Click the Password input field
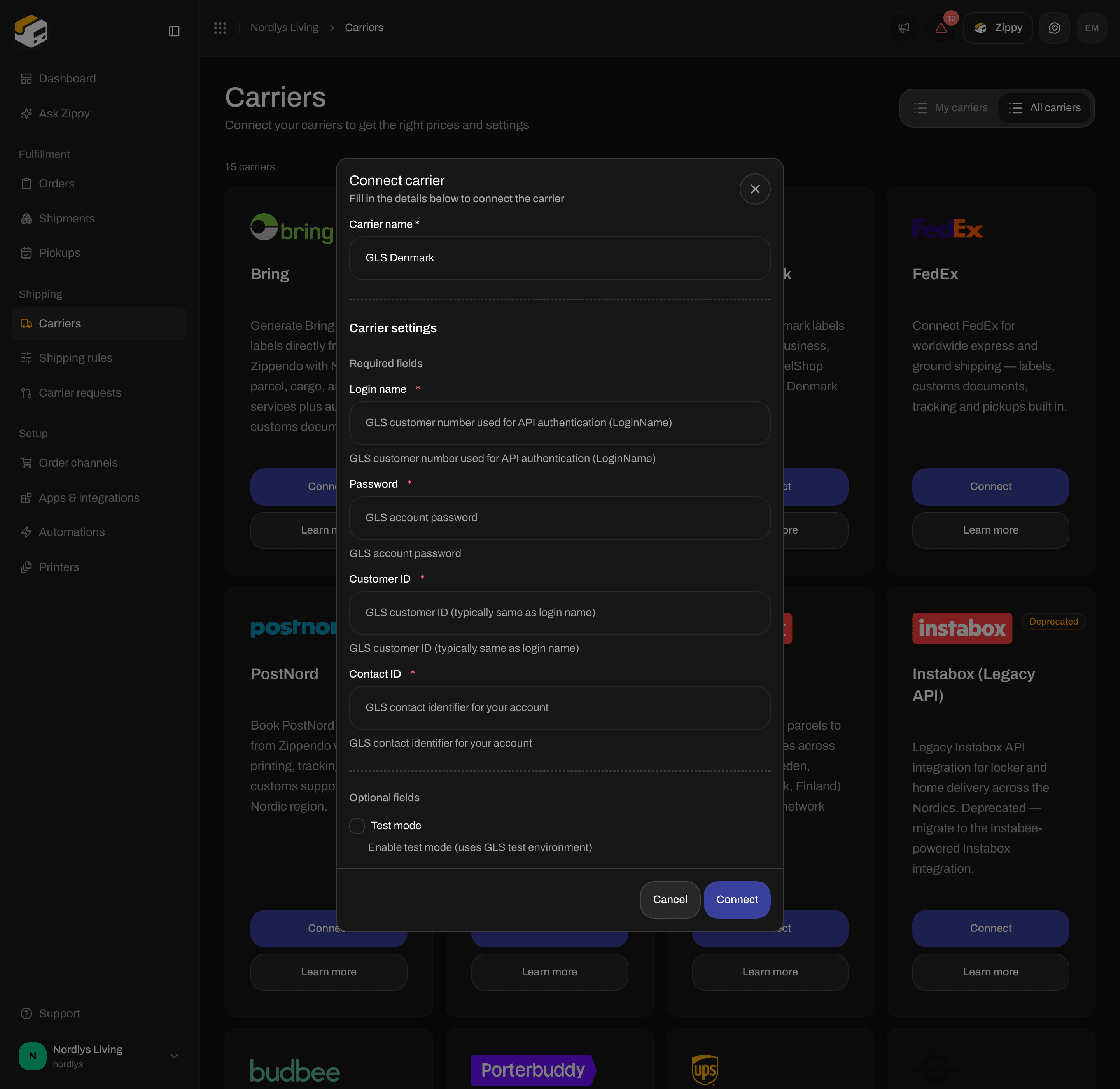This screenshot has height=1089, width=1120. click(x=560, y=518)
